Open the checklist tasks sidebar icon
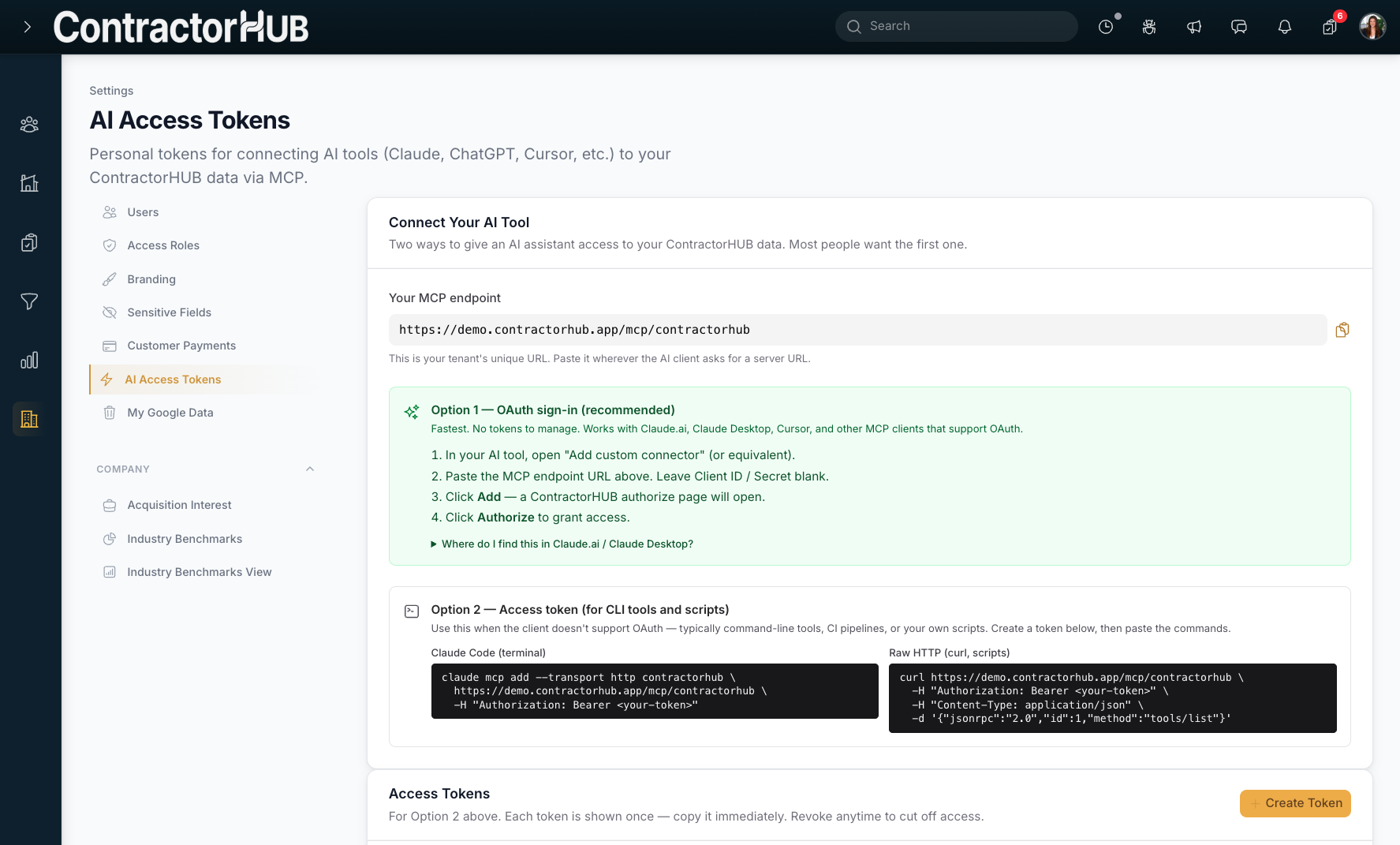This screenshot has height=845, width=1400. coord(29,242)
